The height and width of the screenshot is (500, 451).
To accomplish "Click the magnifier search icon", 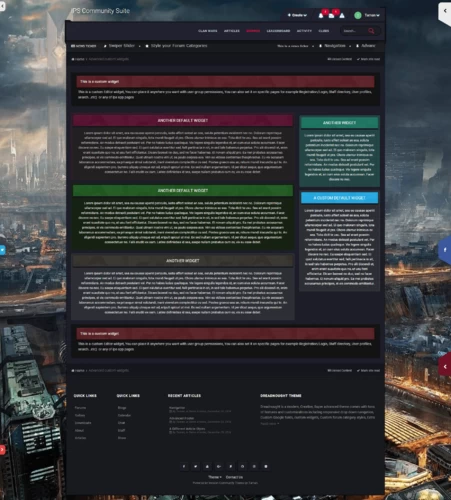I will (x=371, y=31).
